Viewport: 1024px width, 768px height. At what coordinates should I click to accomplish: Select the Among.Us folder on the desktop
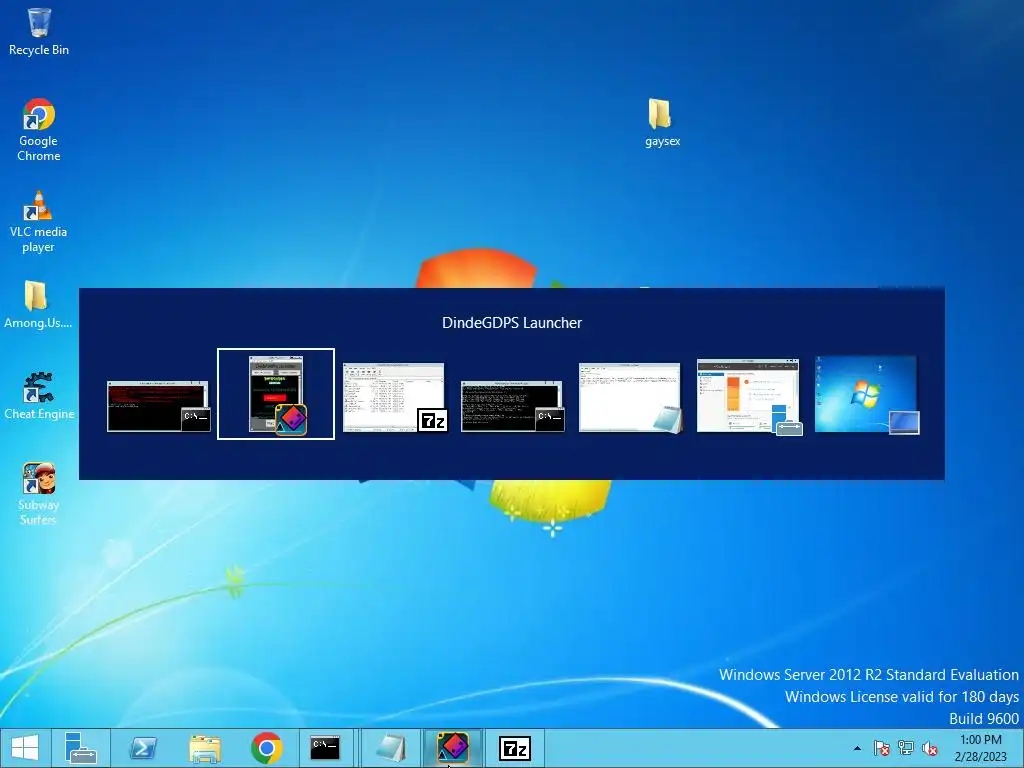coord(38,304)
